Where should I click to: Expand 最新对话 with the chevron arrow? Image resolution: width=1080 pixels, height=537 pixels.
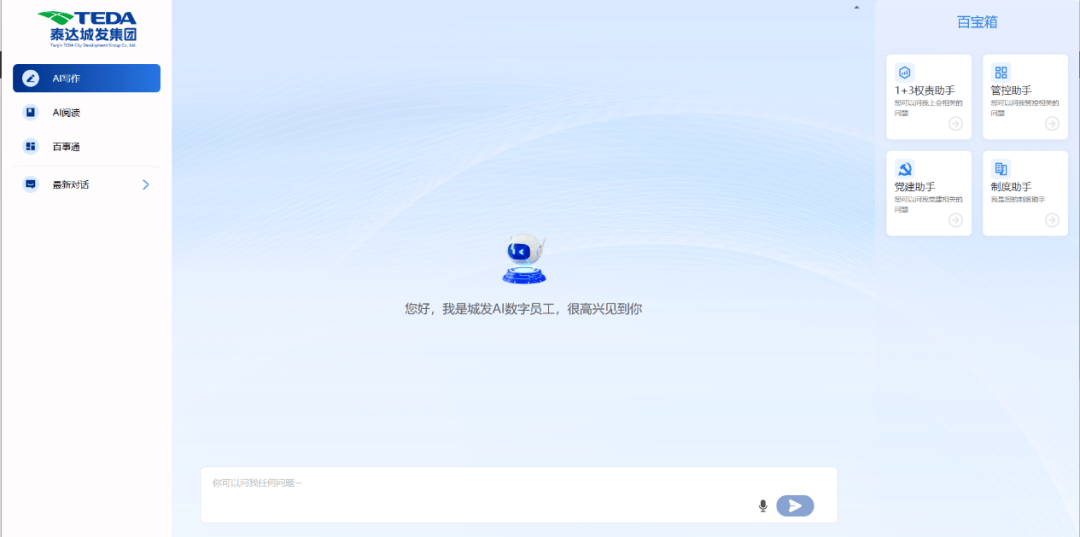[x=145, y=185]
